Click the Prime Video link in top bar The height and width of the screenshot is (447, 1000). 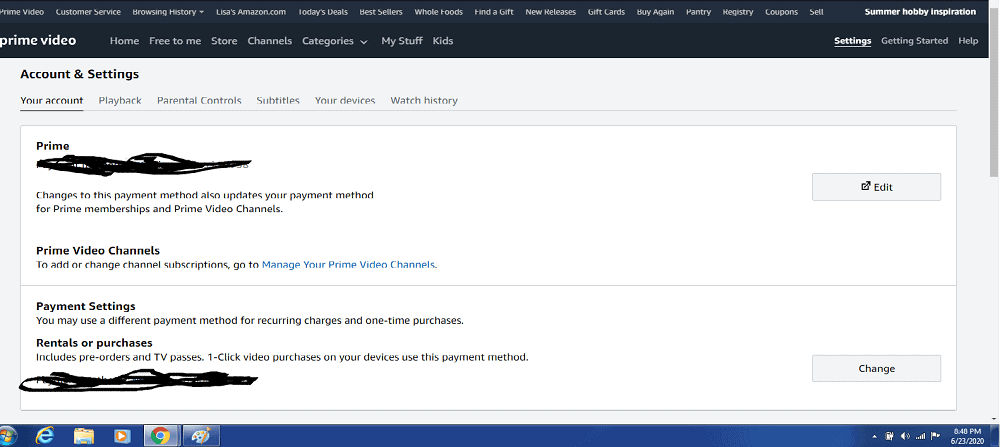pyautogui.click(x=22, y=12)
